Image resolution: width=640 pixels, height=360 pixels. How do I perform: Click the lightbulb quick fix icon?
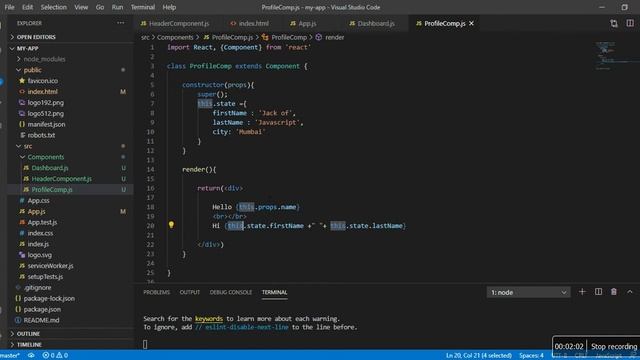[171, 225]
